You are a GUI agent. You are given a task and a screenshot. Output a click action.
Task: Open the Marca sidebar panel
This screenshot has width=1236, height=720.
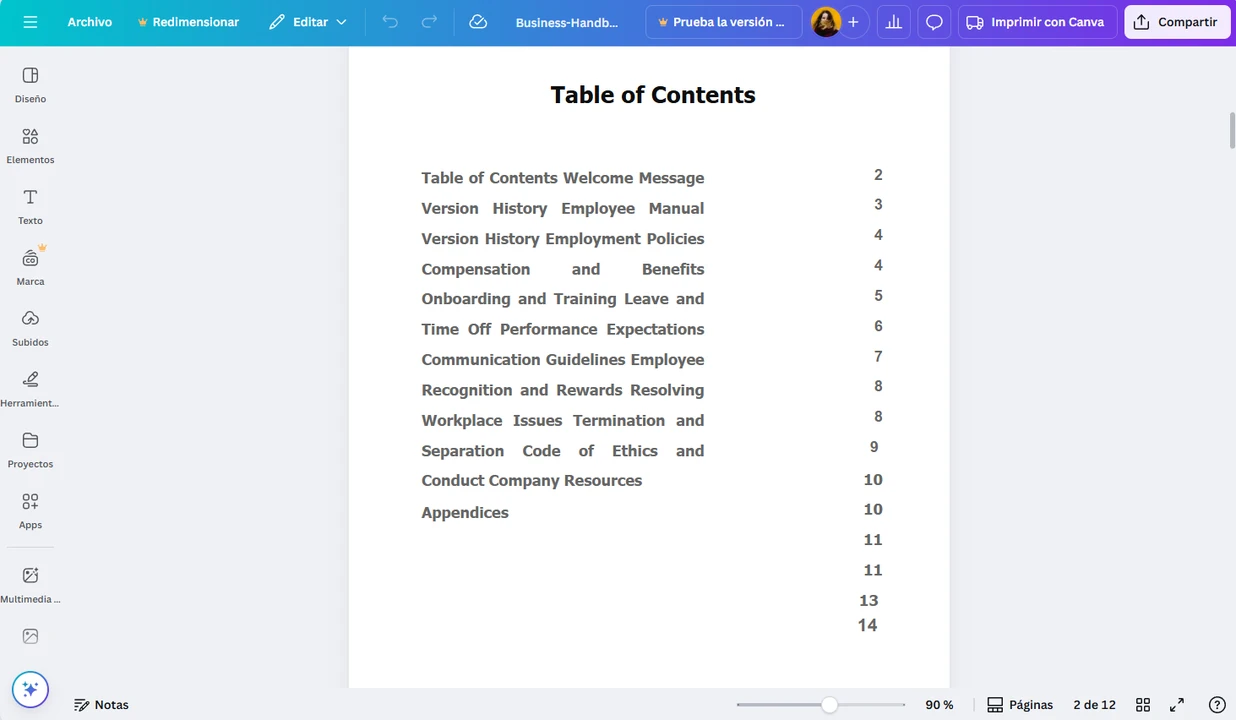pos(30,268)
